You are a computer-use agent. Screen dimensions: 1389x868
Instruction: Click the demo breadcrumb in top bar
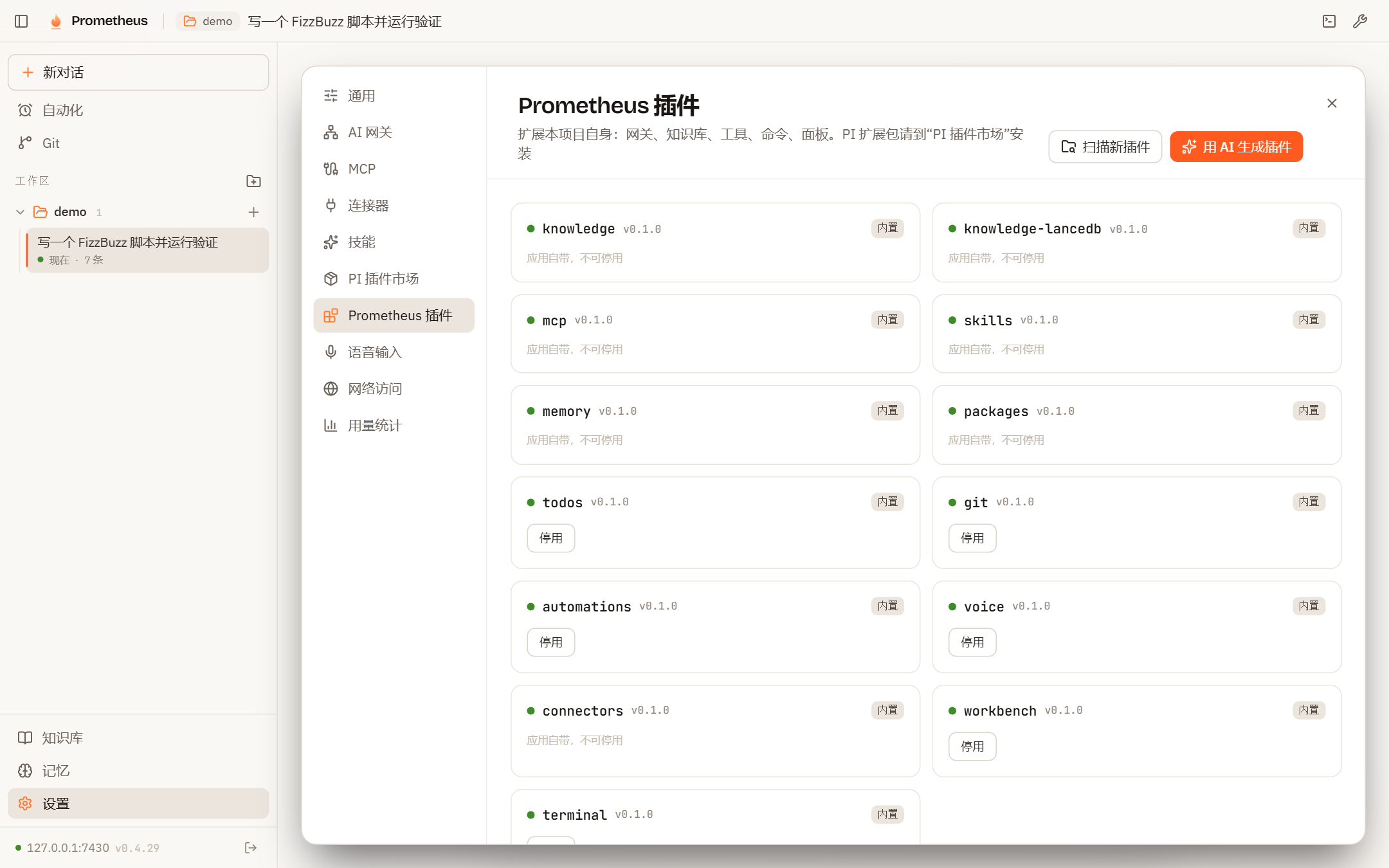(208, 21)
